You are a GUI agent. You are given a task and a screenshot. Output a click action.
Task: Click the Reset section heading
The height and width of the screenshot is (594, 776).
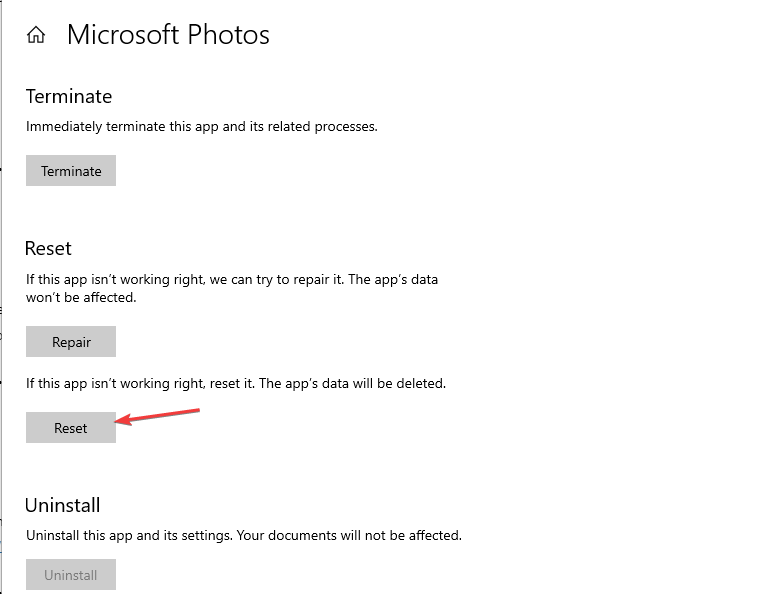click(48, 248)
